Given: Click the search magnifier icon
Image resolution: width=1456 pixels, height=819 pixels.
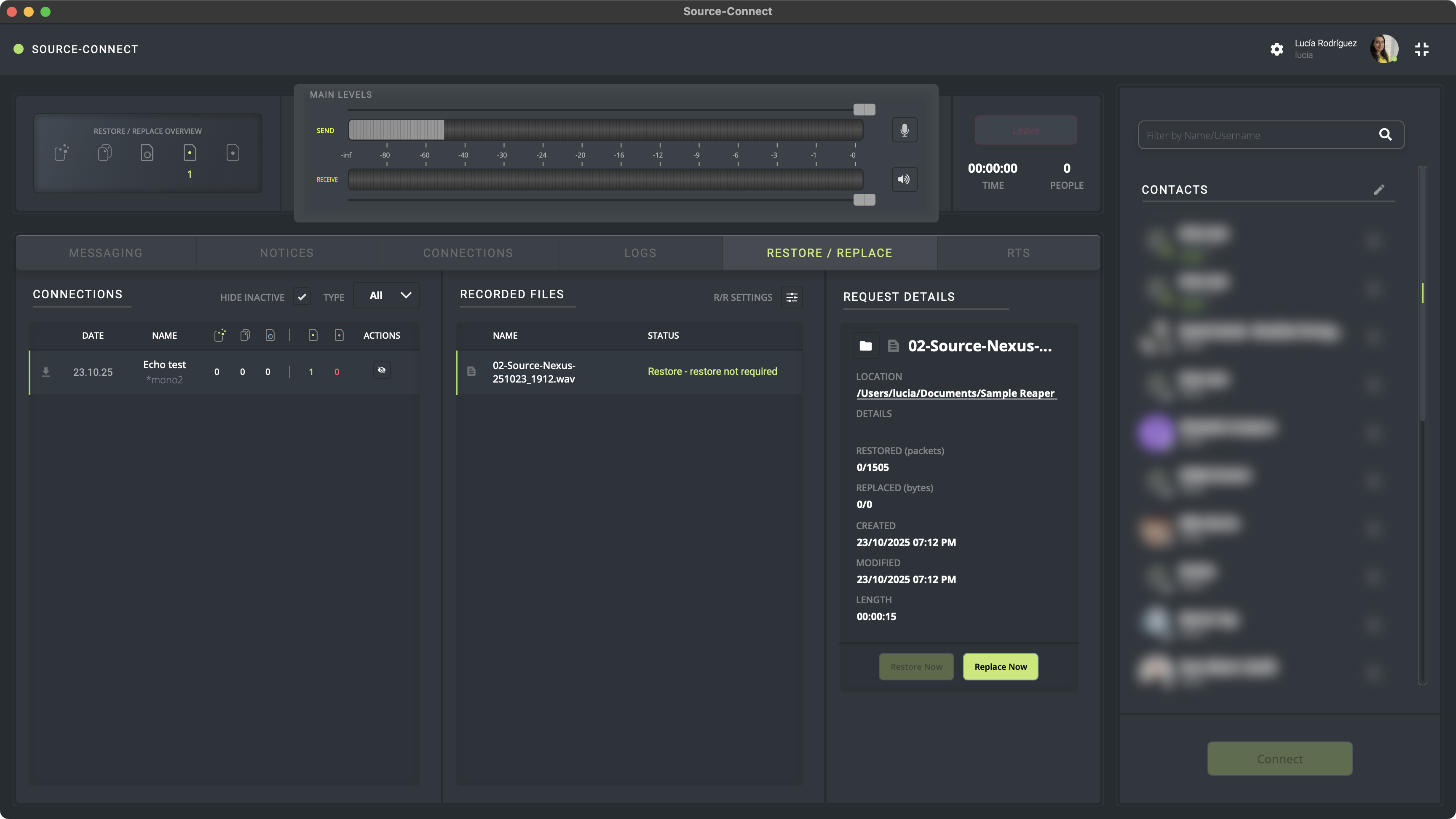Looking at the screenshot, I should tap(1385, 134).
